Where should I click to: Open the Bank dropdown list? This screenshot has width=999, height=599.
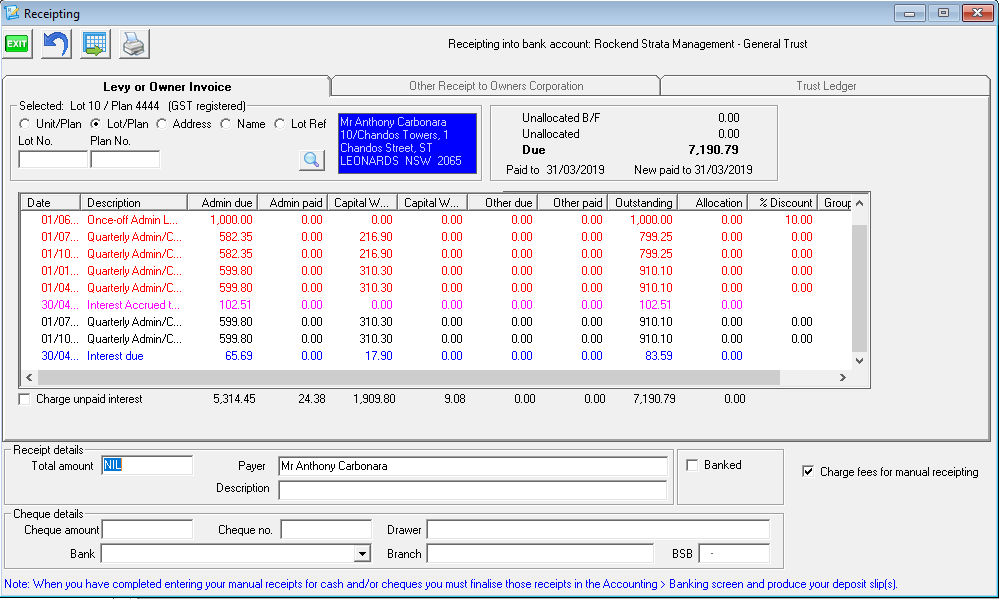[x=362, y=554]
